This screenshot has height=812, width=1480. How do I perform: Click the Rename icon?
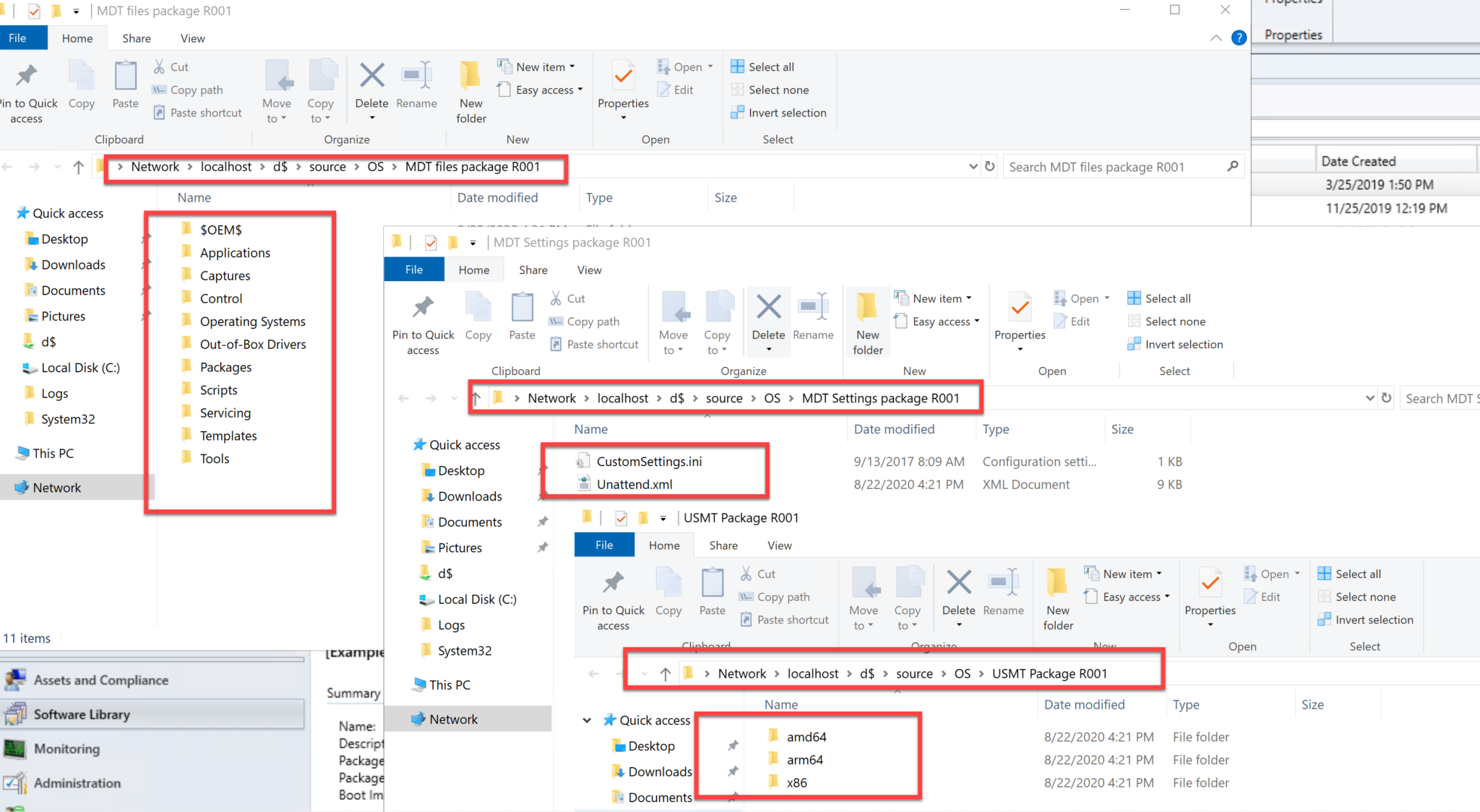tap(416, 81)
